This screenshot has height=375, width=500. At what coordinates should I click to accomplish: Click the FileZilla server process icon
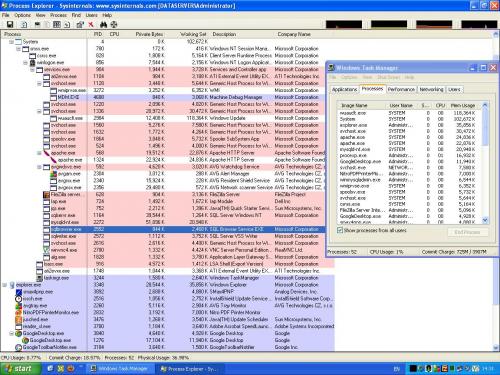pyautogui.click(x=47, y=194)
